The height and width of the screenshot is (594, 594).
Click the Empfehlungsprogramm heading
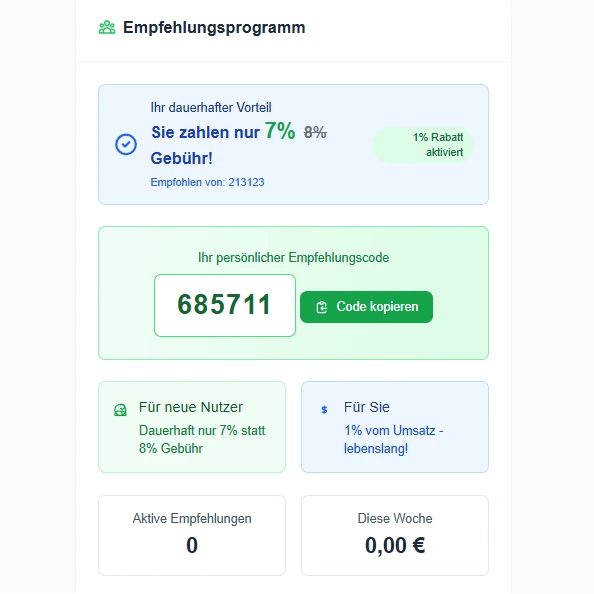click(214, 28)
